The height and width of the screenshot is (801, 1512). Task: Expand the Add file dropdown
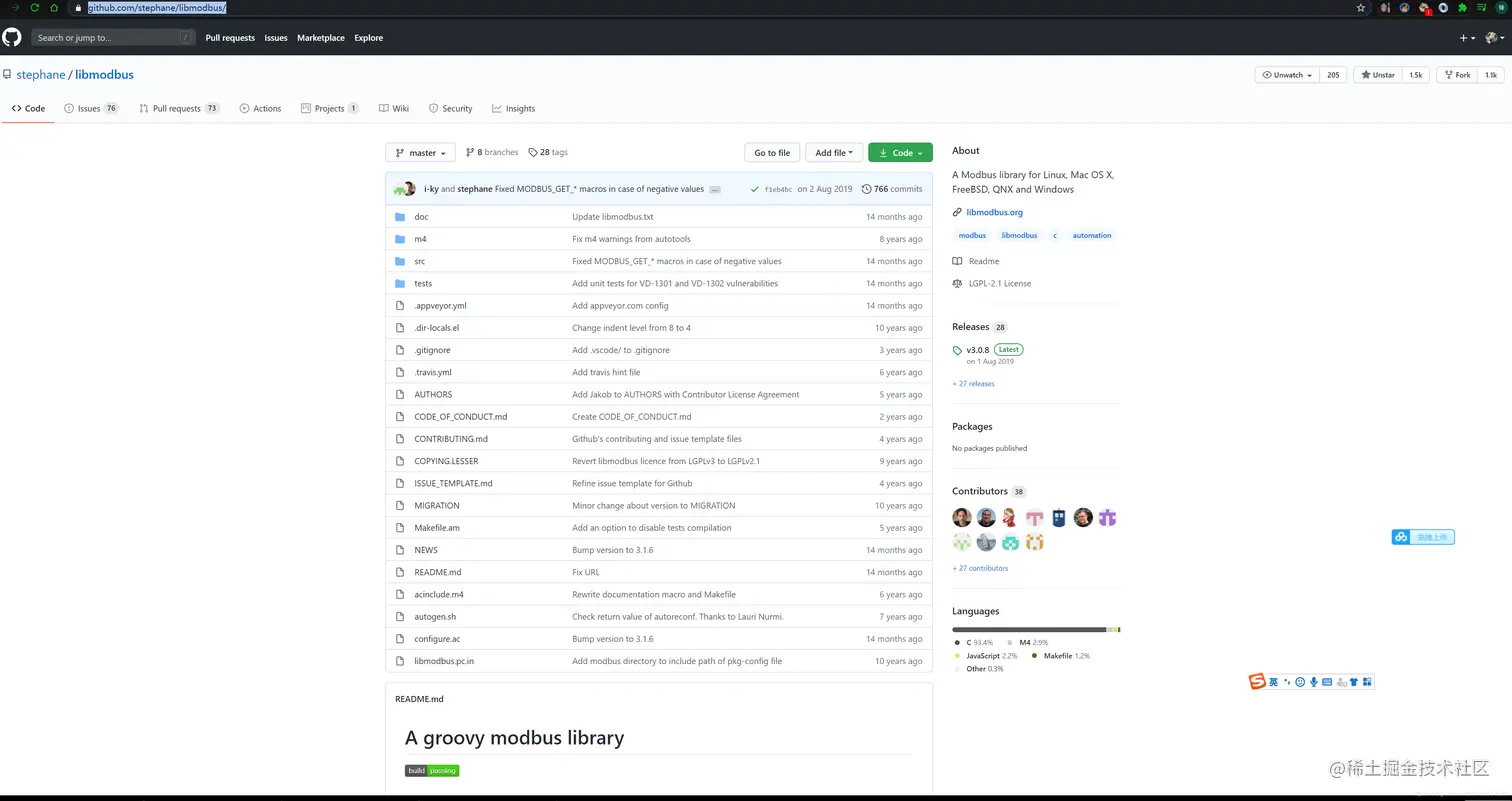click(834, 152)
